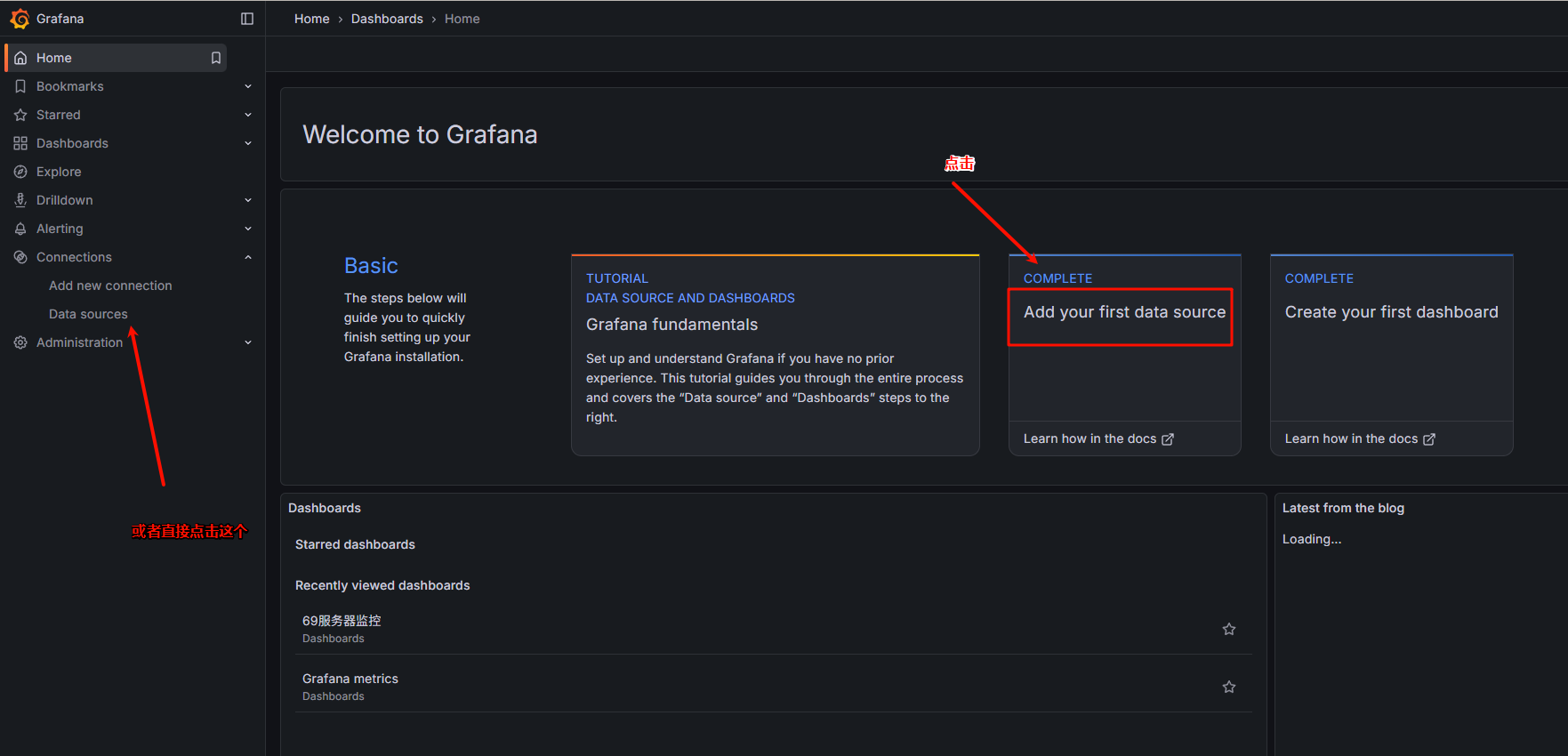The width and height of the screenshot is (1568, 756).
Task: Collapse the Connections section chevron
Action: tap(248, 257)
